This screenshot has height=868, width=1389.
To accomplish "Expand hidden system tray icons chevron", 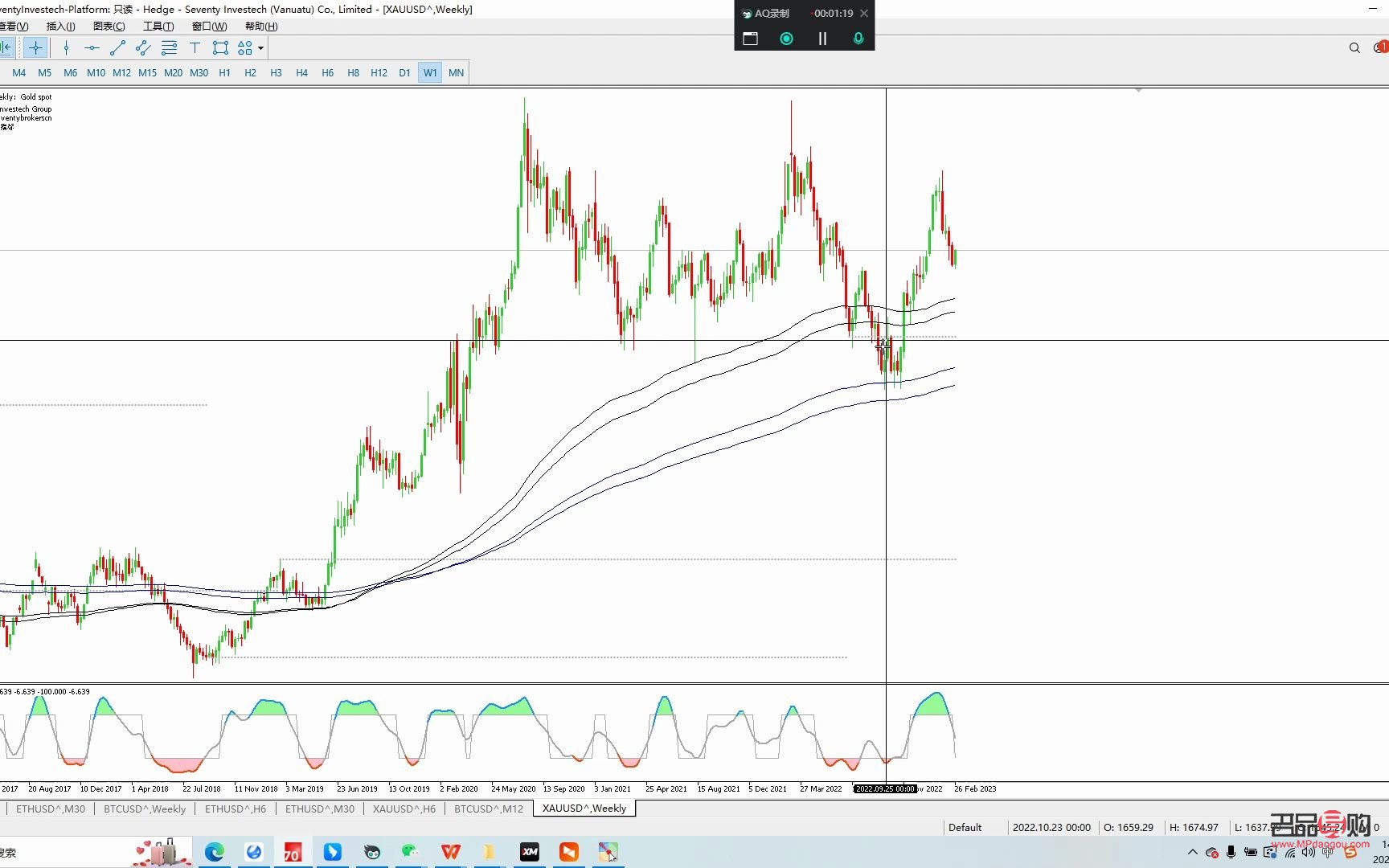I will pos(1192,853).
